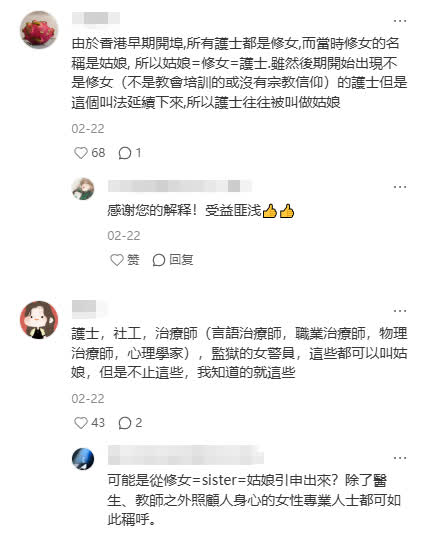Open more options on 感谢您的解释 reply
428x535 pixels.
pos(400,187)
